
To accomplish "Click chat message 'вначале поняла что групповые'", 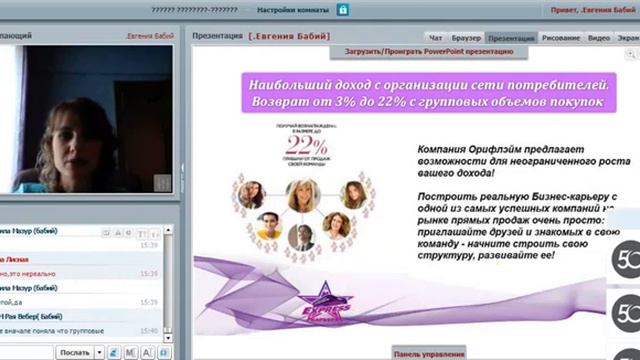I will coord(52,331).
